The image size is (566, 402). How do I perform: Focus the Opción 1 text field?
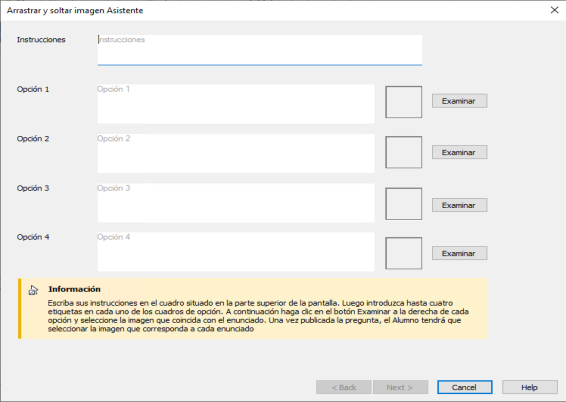[x=236, y=104]
